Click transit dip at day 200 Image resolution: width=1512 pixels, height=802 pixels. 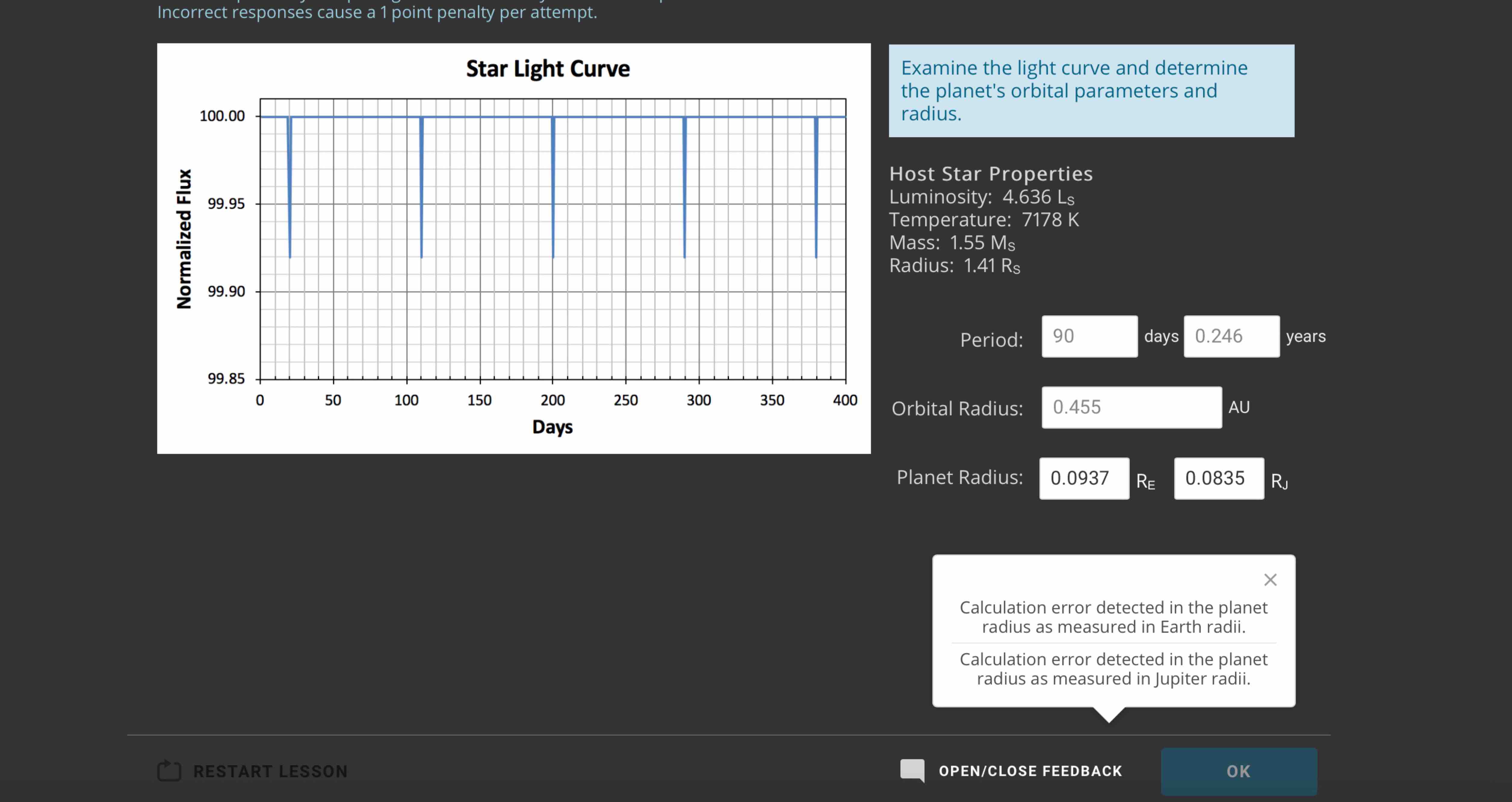tap(553, 188)
